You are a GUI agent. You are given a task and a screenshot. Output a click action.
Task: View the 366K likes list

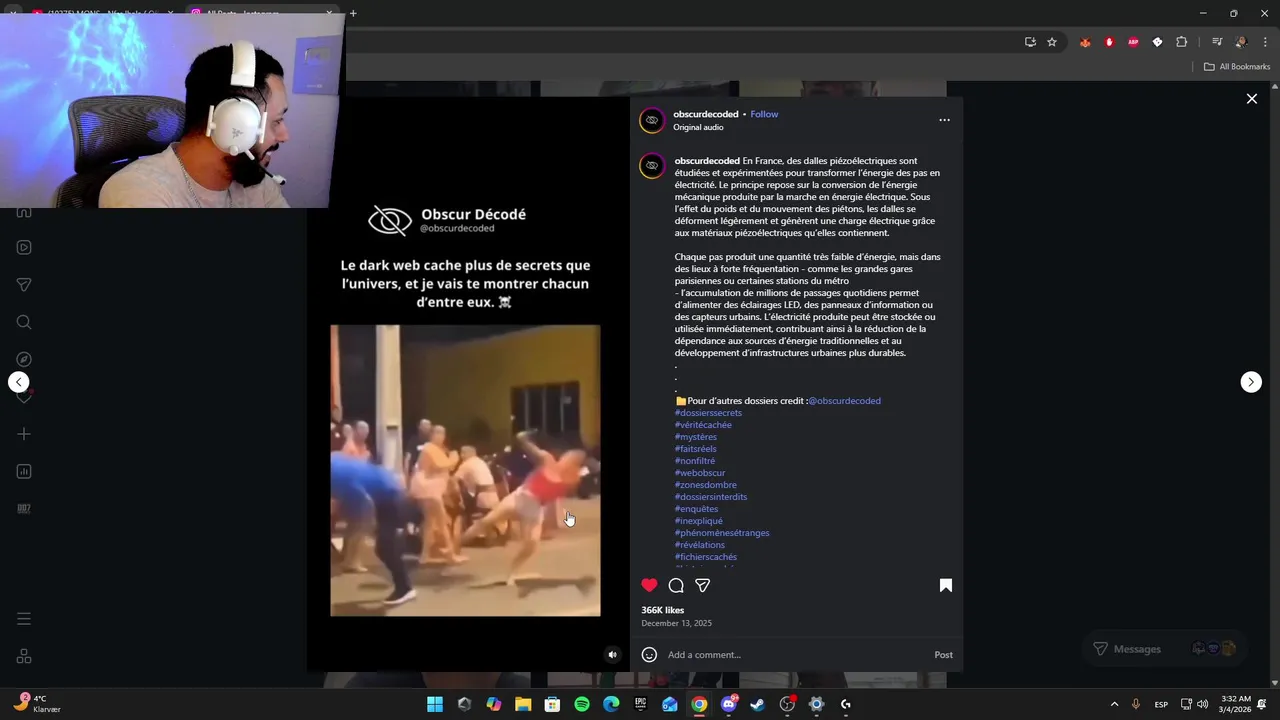(662, 610)
